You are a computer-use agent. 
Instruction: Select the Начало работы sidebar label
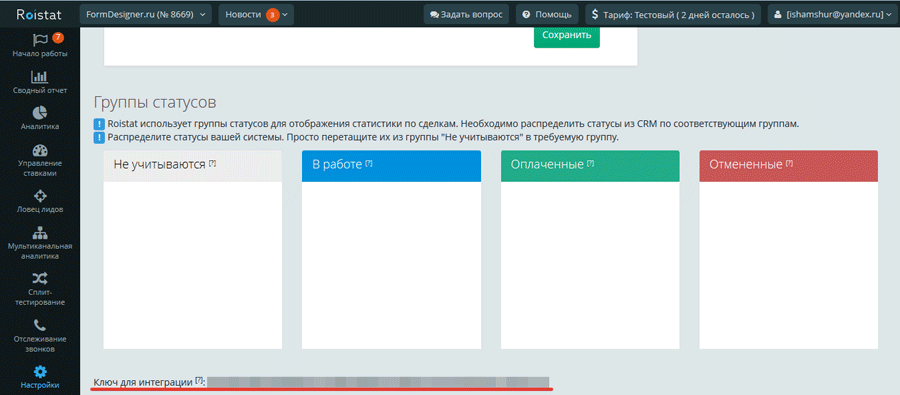point(40,54)
